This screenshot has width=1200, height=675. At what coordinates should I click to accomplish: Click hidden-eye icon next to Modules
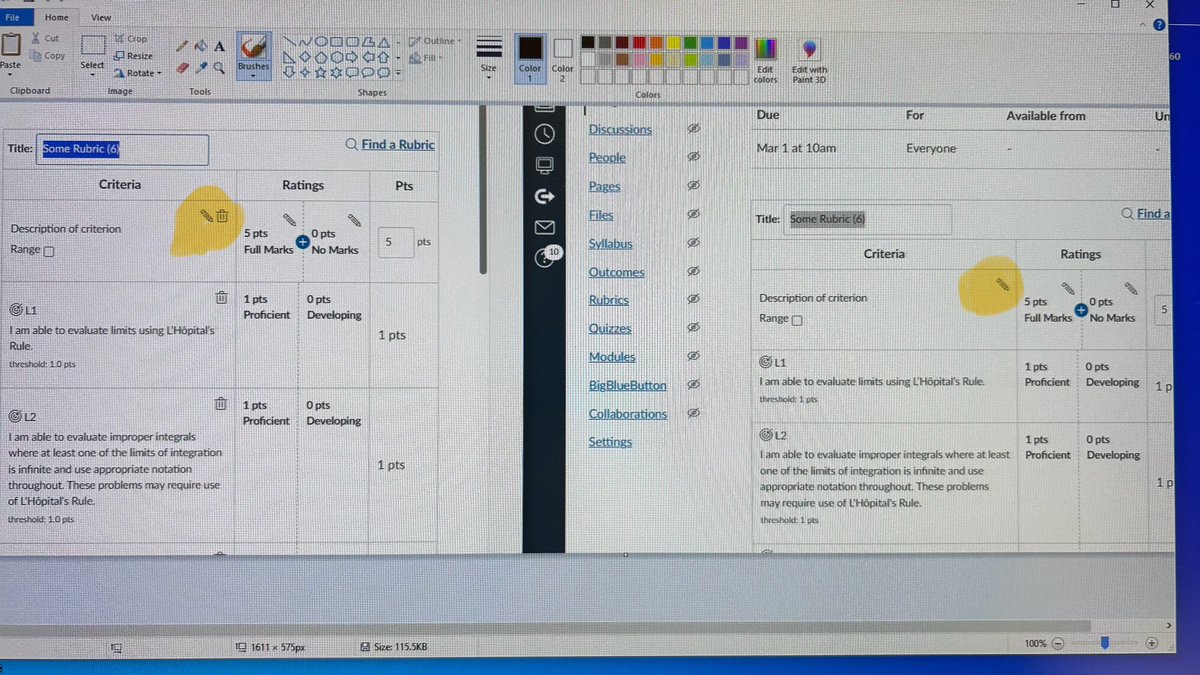[693, 356]
